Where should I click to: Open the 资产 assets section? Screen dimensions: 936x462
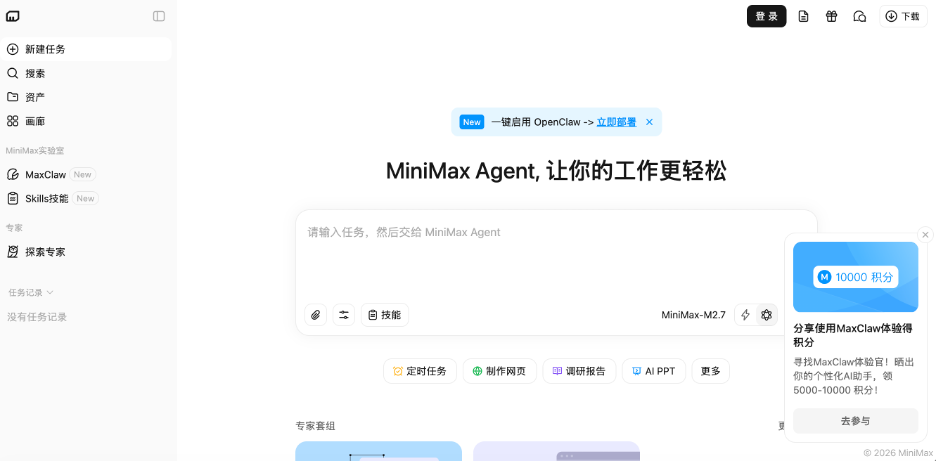point(86,97)
